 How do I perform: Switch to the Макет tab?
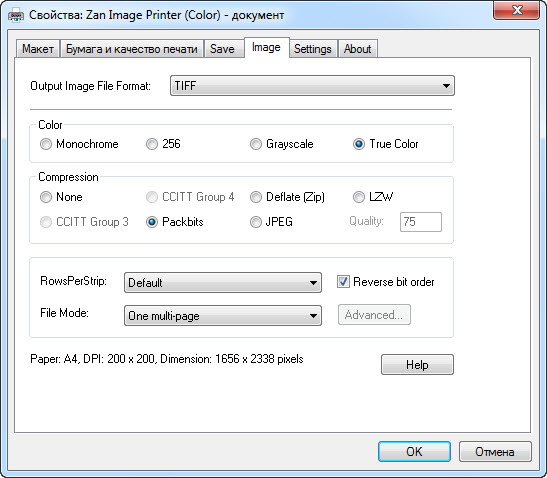pyautogui.click(x=38, y=49)
